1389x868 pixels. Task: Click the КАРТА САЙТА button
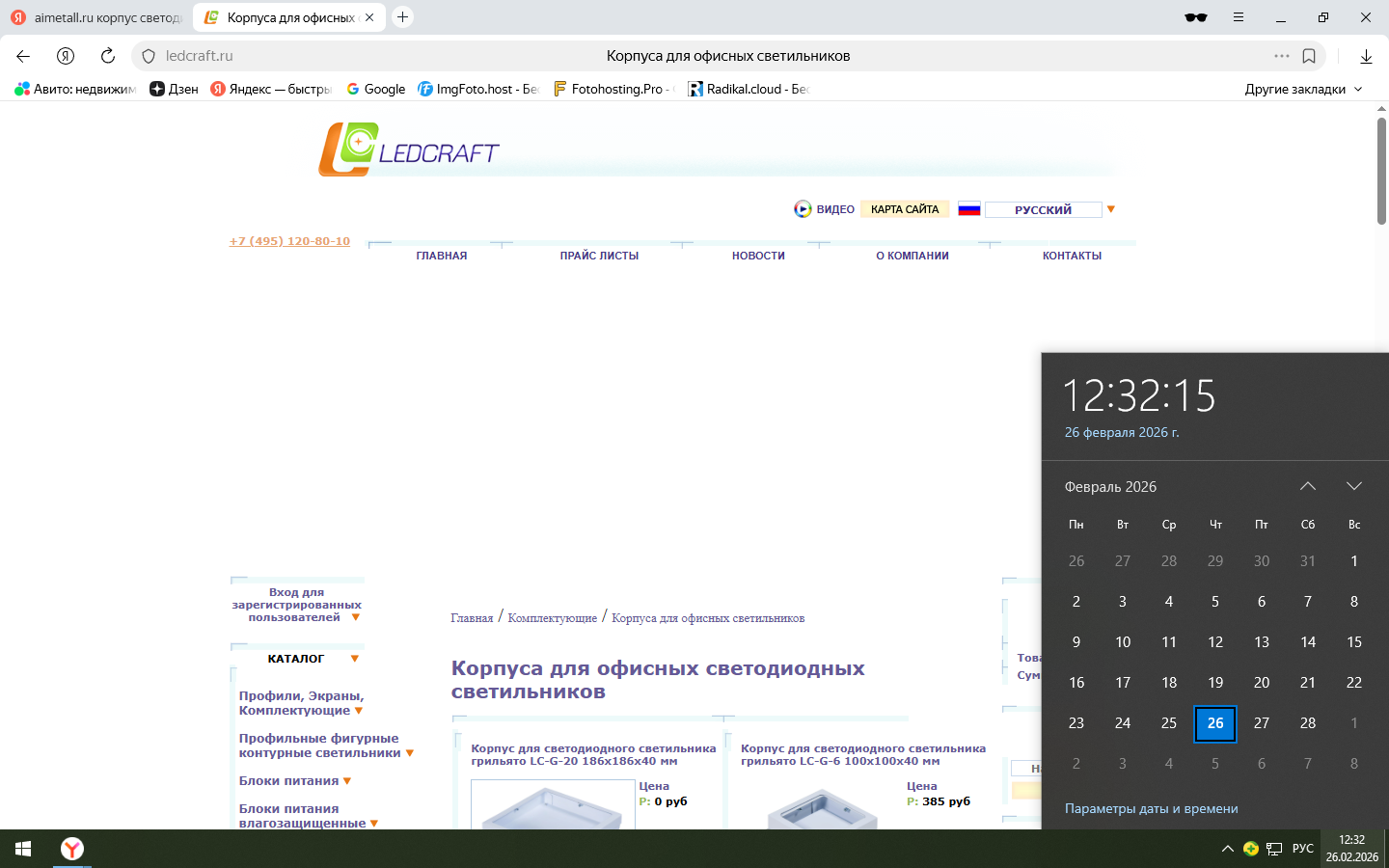[x=904, y=209]
